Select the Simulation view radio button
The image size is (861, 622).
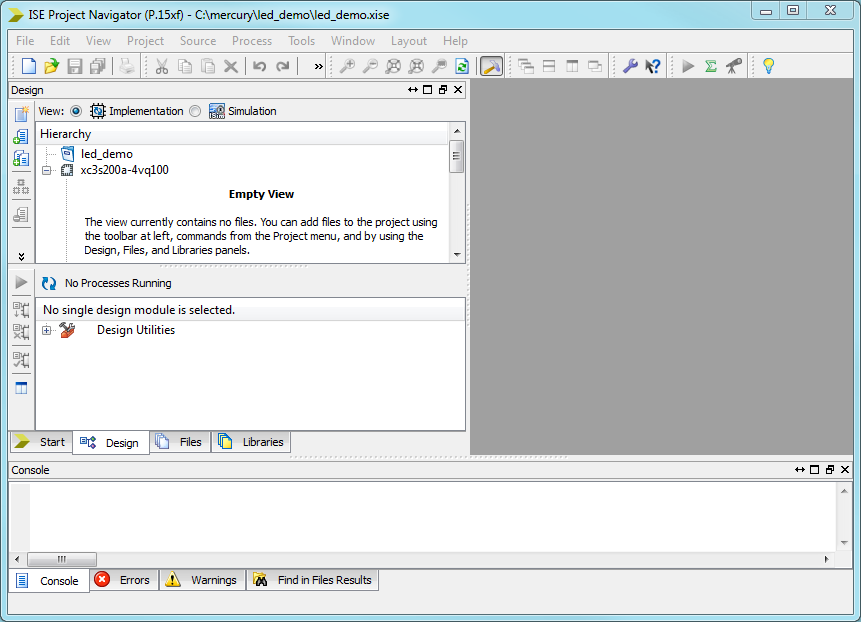tap(195, 111)
